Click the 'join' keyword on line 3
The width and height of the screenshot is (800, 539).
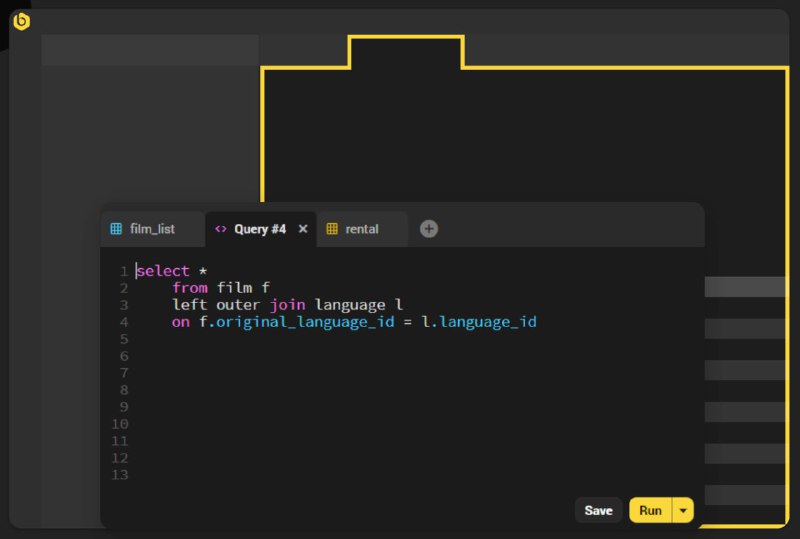click(x=288, y=305)
